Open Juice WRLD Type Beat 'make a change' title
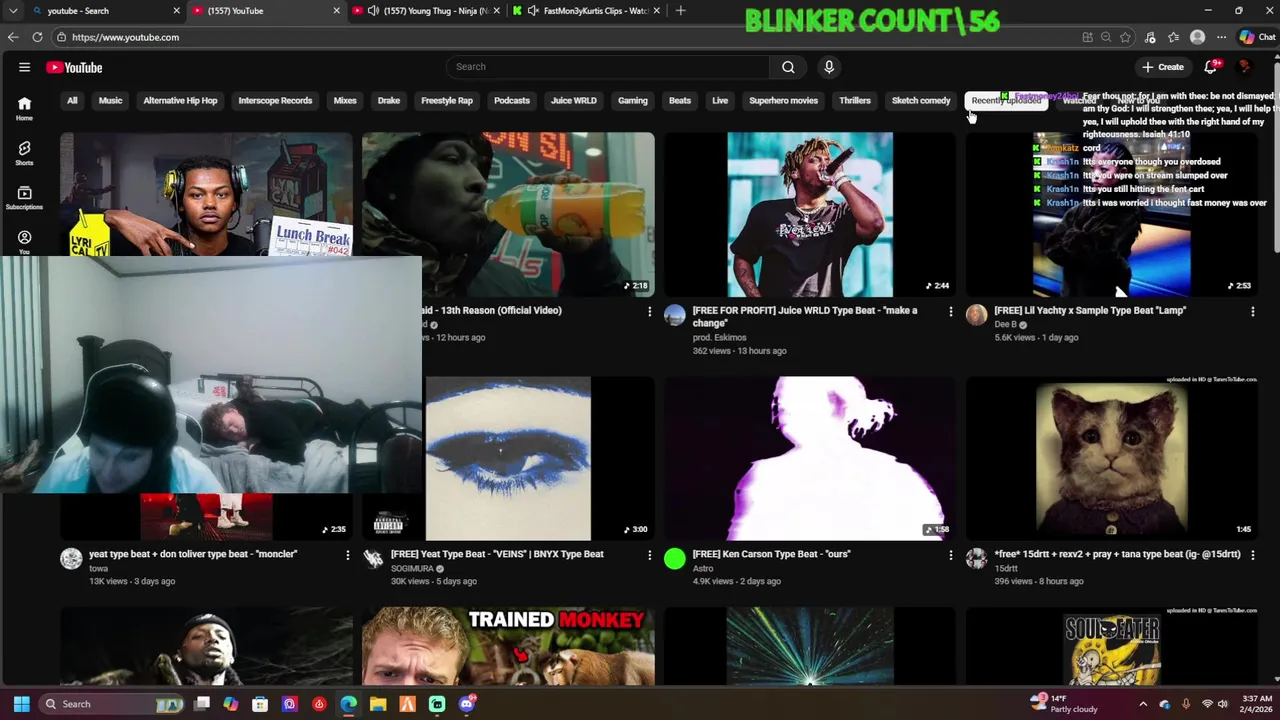The height and width of the screenshot is (720, 1280). [x=805, y=316]
